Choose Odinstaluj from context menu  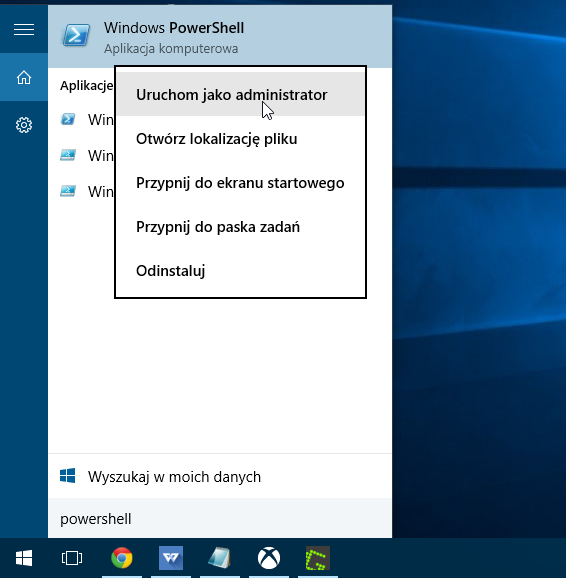click(240, 271)
